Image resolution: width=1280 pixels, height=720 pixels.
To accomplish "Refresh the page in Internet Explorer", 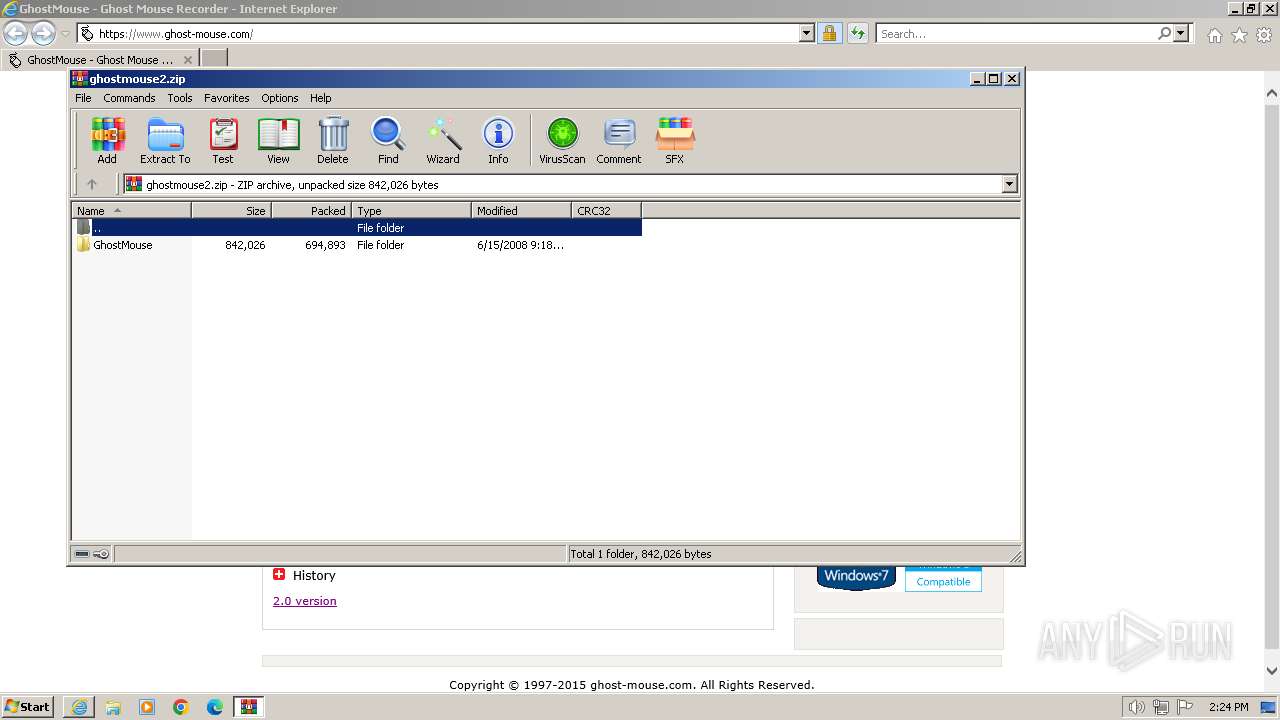I will [857, 33].
